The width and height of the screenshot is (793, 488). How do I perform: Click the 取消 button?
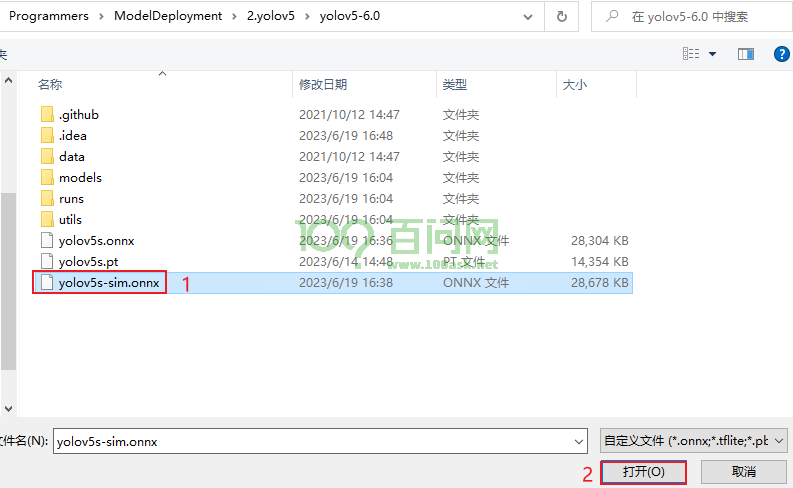coord(743,471)
